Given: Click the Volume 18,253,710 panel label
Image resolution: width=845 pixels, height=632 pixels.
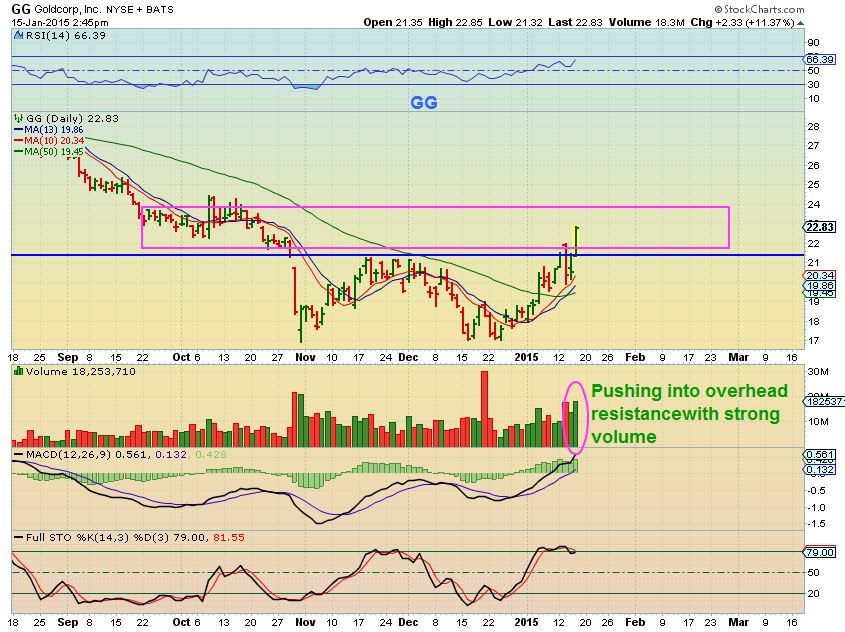Looking at the screenshot, I should [80, 371].
